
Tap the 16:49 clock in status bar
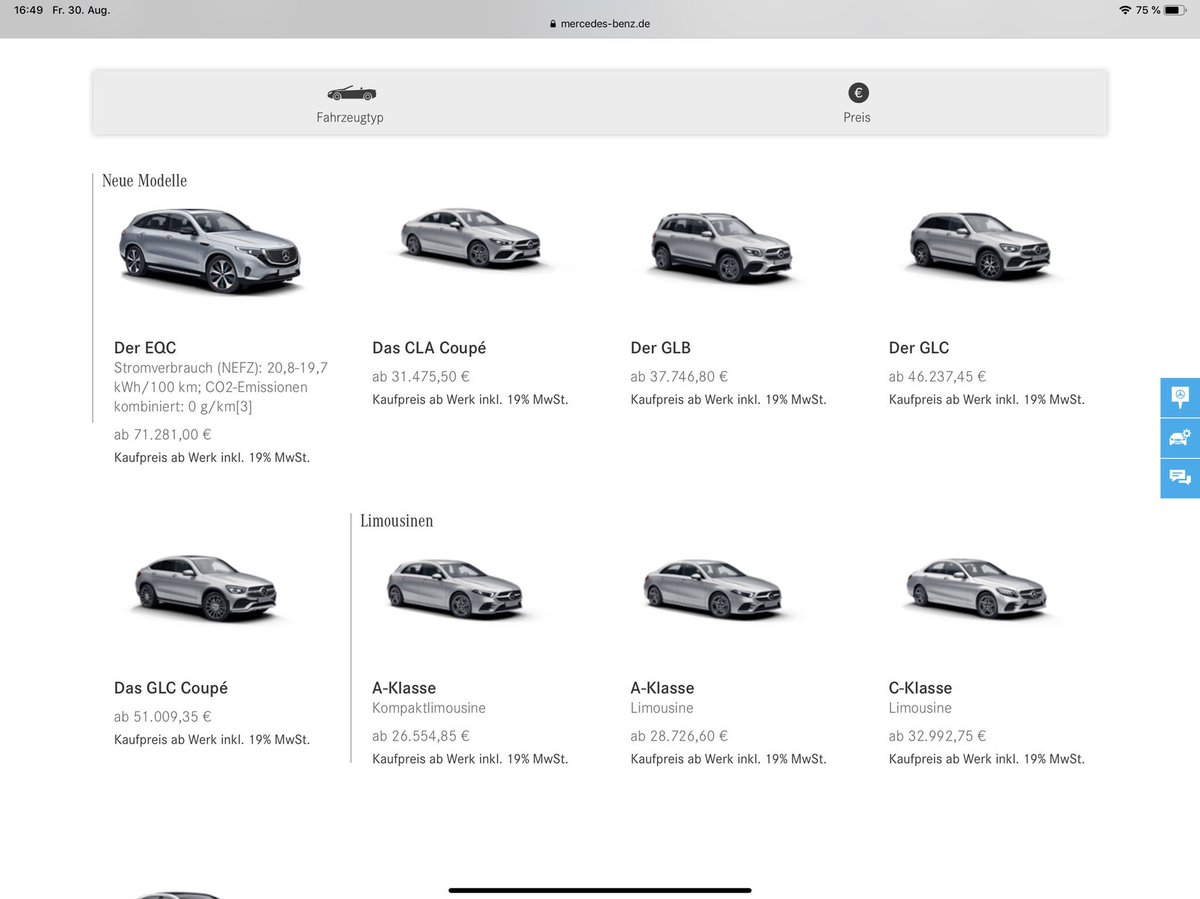28,10
